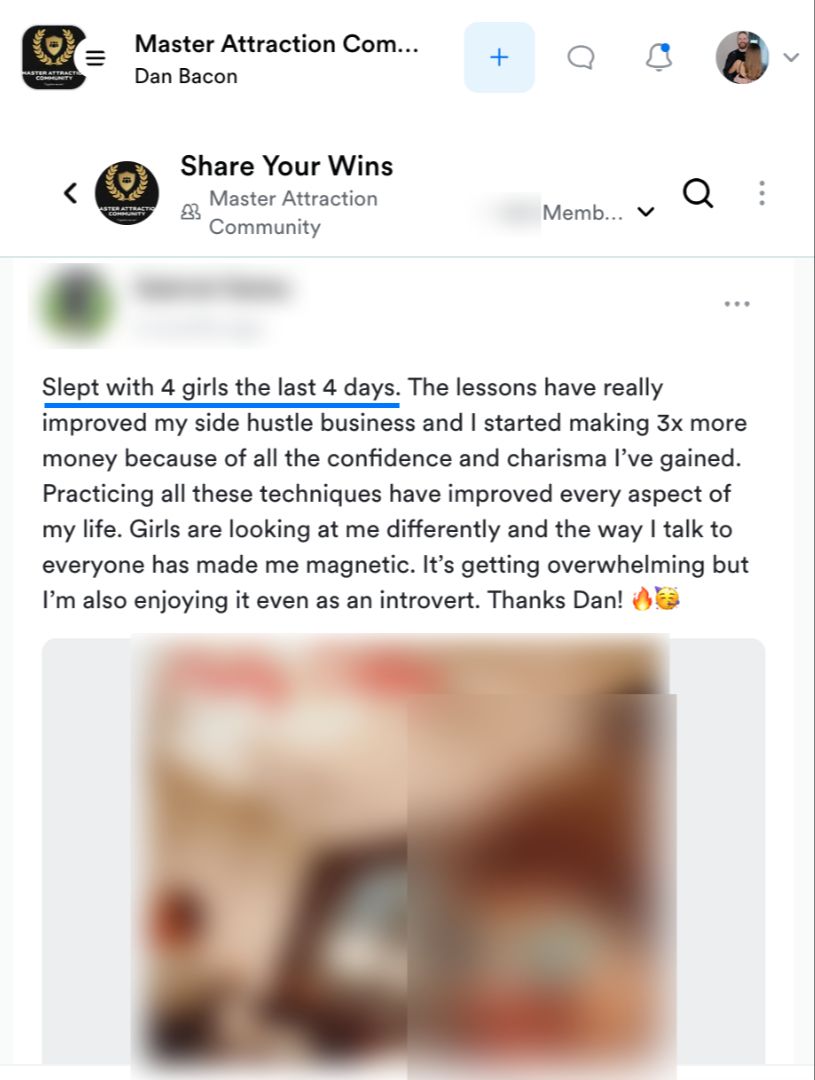Expand the arrow next to profile avatar

791,57
